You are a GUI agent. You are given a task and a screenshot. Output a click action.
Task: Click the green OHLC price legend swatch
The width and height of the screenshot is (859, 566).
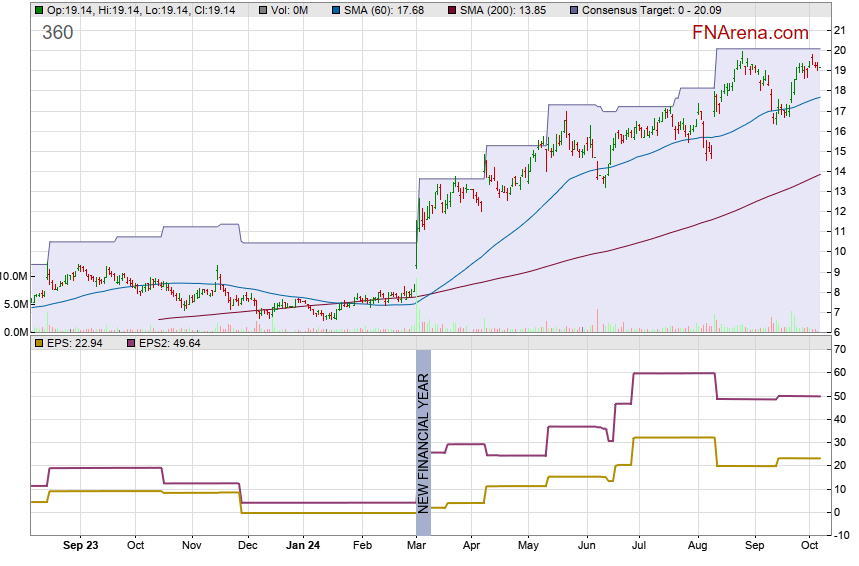38,10
